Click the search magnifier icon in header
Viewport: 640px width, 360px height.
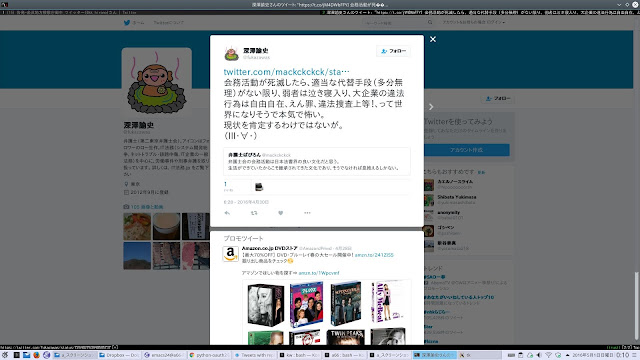coord(430,22)
